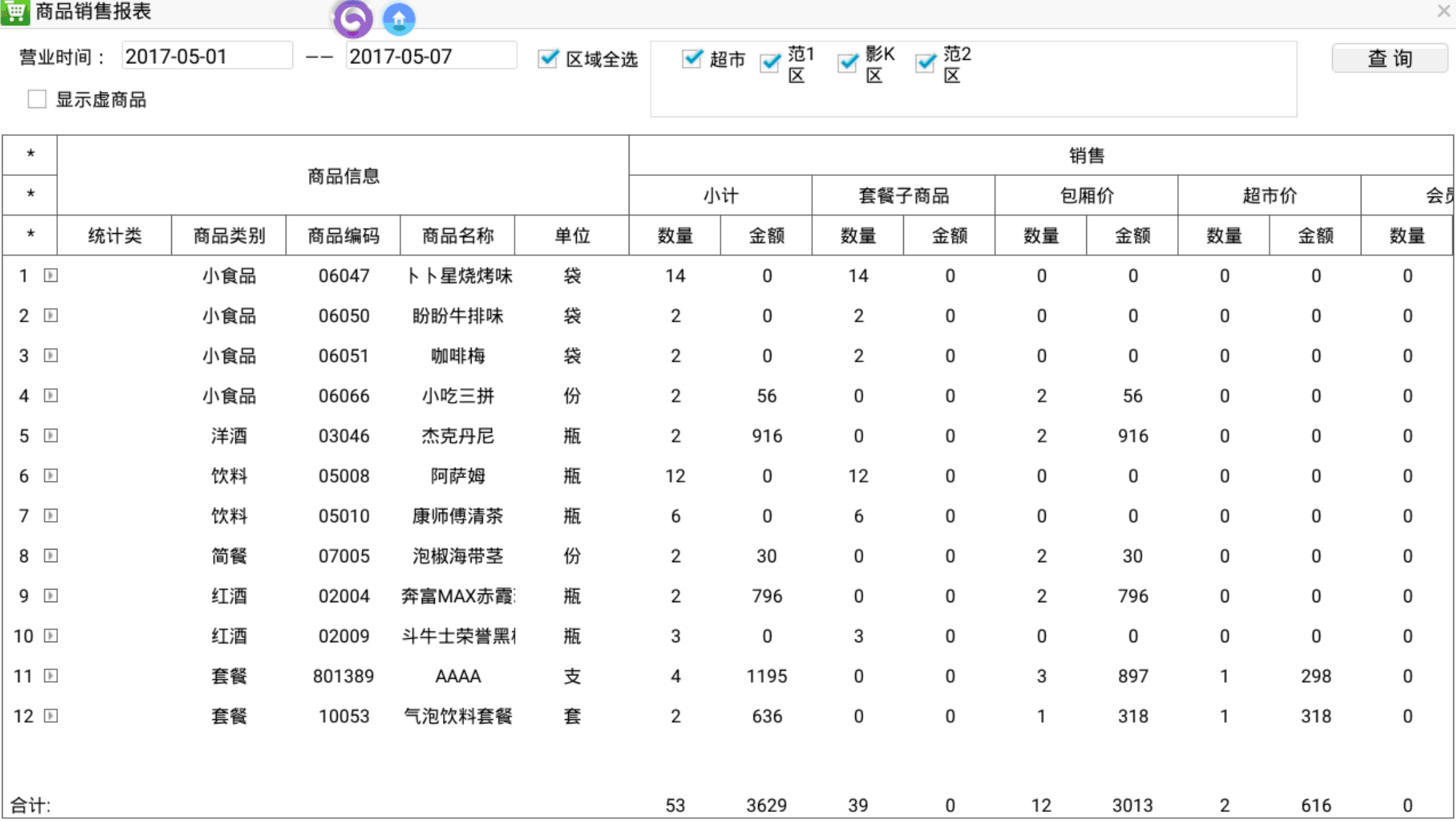Click 数量 header under 小计
Screen dimensions: 1456x822
click(x=675, y=235)
